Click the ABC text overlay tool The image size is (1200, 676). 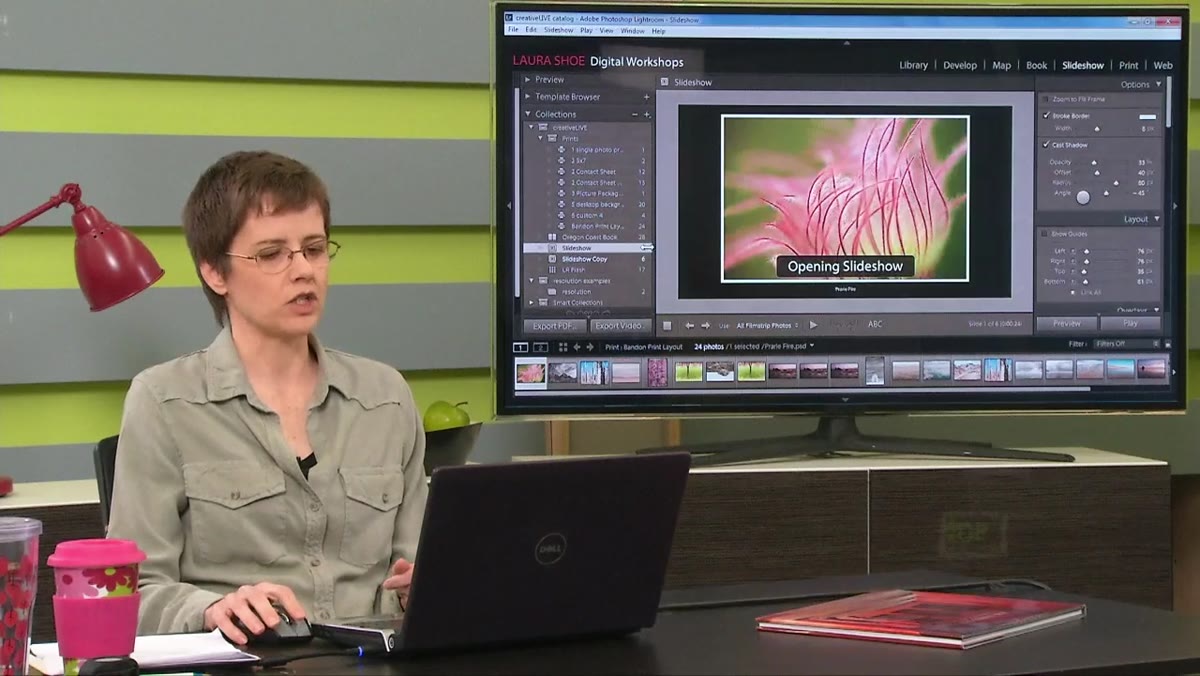coord(875,324)
